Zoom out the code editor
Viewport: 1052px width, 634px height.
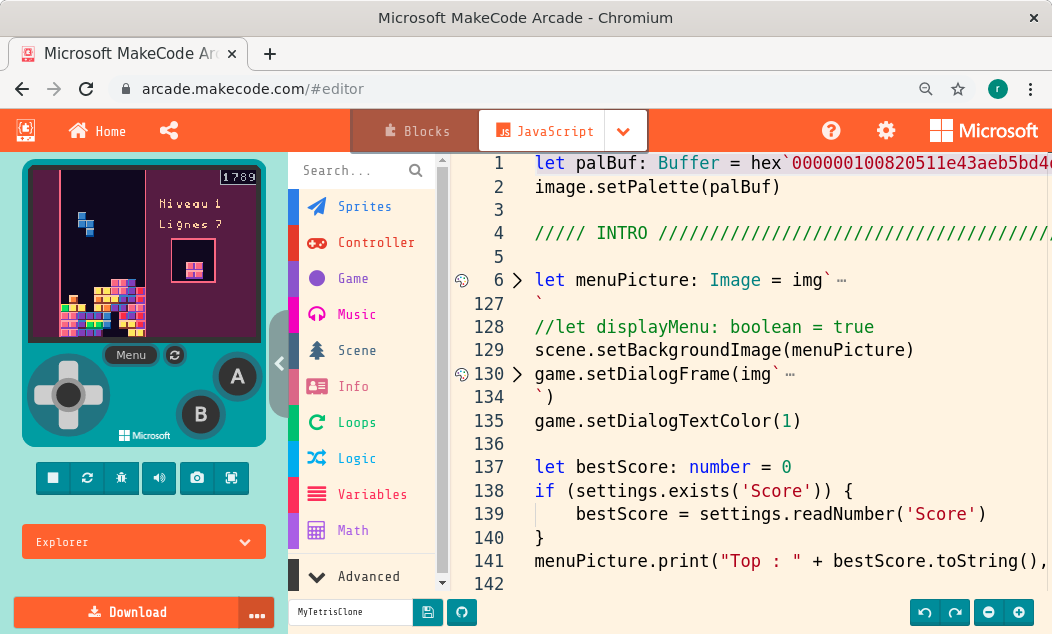tap(988, 612)
